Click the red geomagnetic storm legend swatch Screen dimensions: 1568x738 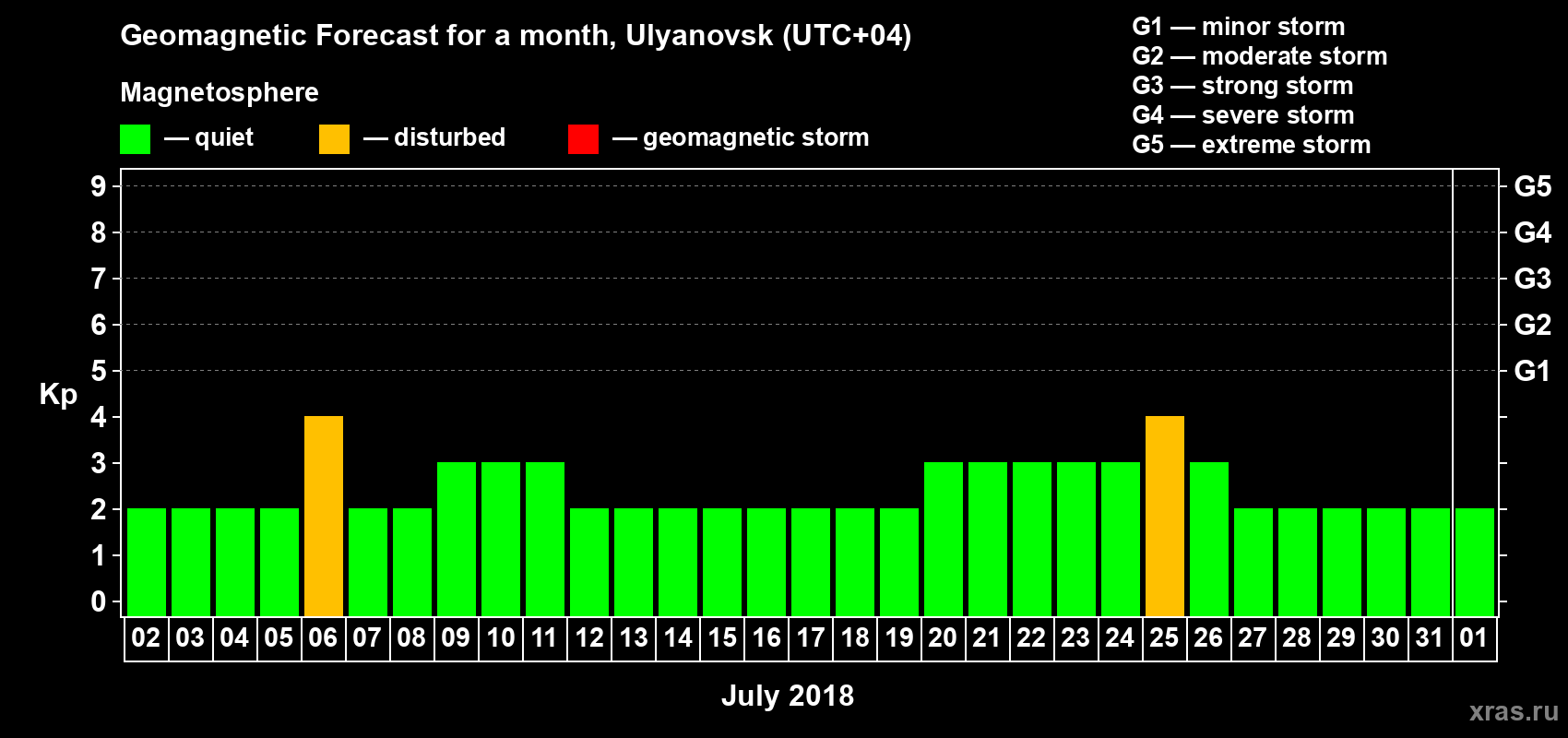pyautogui.click(x=583, y=139)
